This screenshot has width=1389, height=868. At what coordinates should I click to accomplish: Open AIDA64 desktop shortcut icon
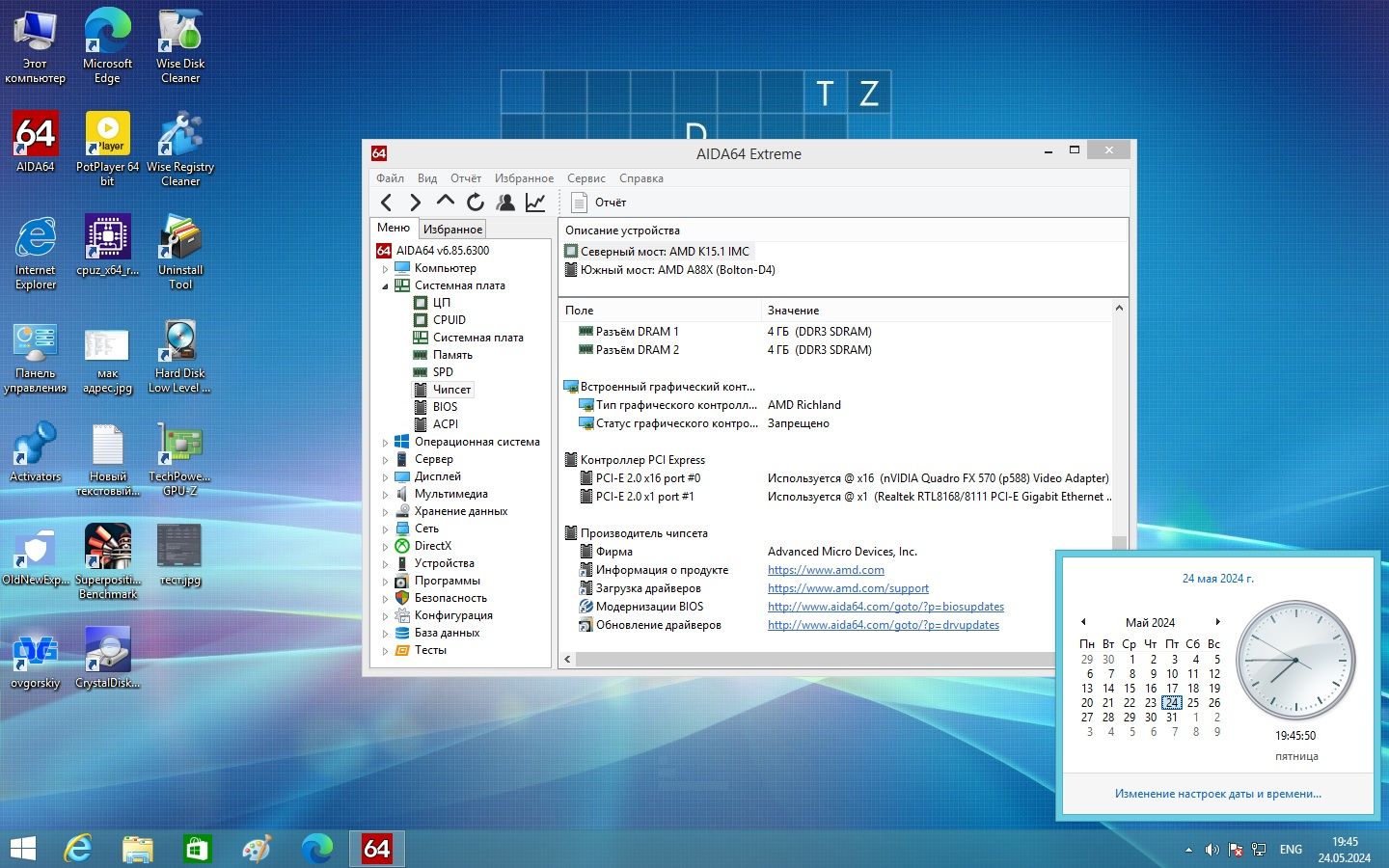pos(36,142)
